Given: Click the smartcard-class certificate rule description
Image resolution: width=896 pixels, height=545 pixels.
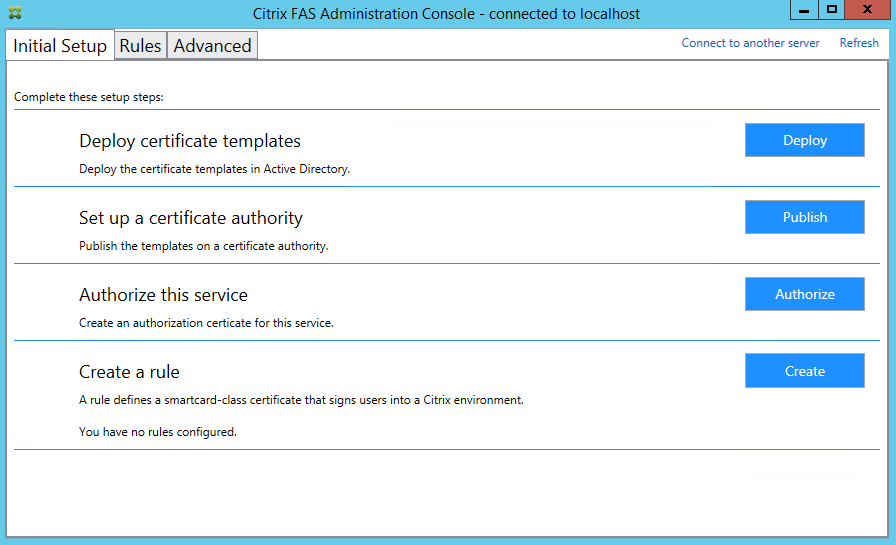Looking at the screenshot, I should tap(301, 400).
